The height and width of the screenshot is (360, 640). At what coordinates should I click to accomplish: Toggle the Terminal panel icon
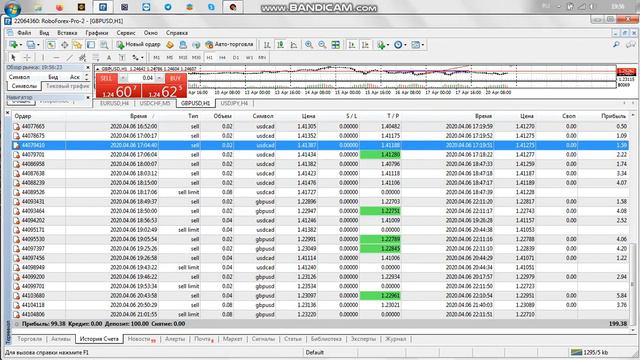click(91, 44)
